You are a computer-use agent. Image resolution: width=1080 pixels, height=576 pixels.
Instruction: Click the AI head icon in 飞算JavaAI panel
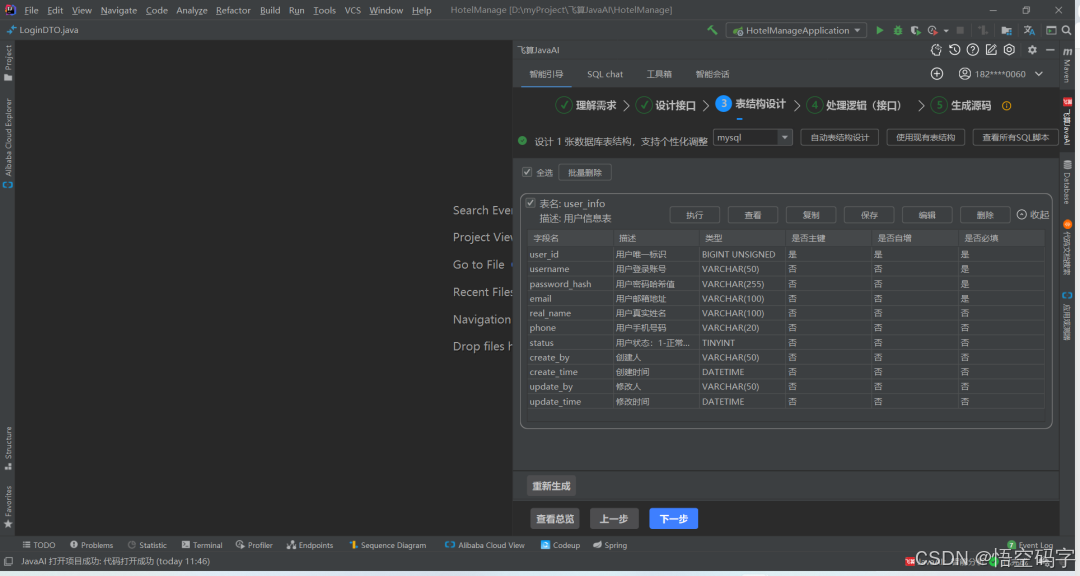[x=936, y=50]
